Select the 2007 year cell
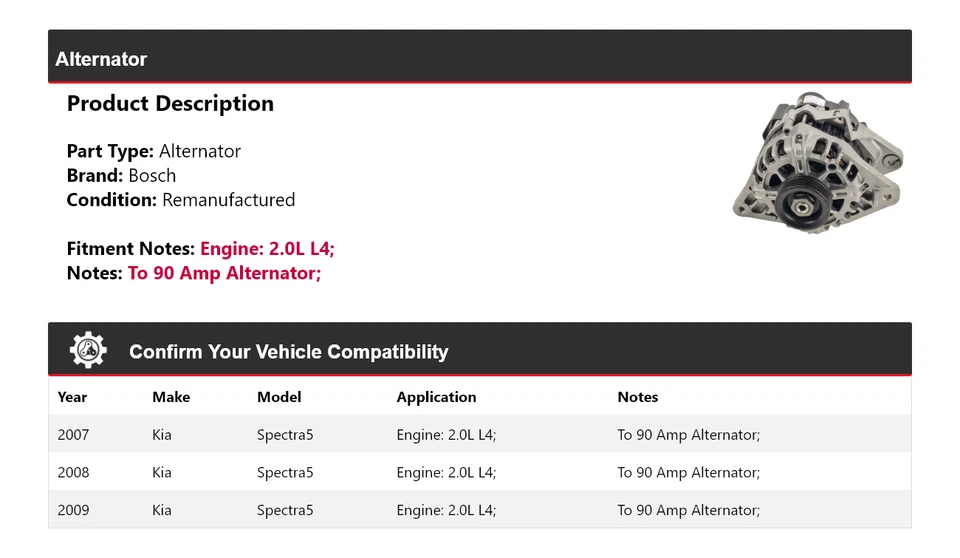The height and width of the screenshot is (558, 960). coord(73,435)
